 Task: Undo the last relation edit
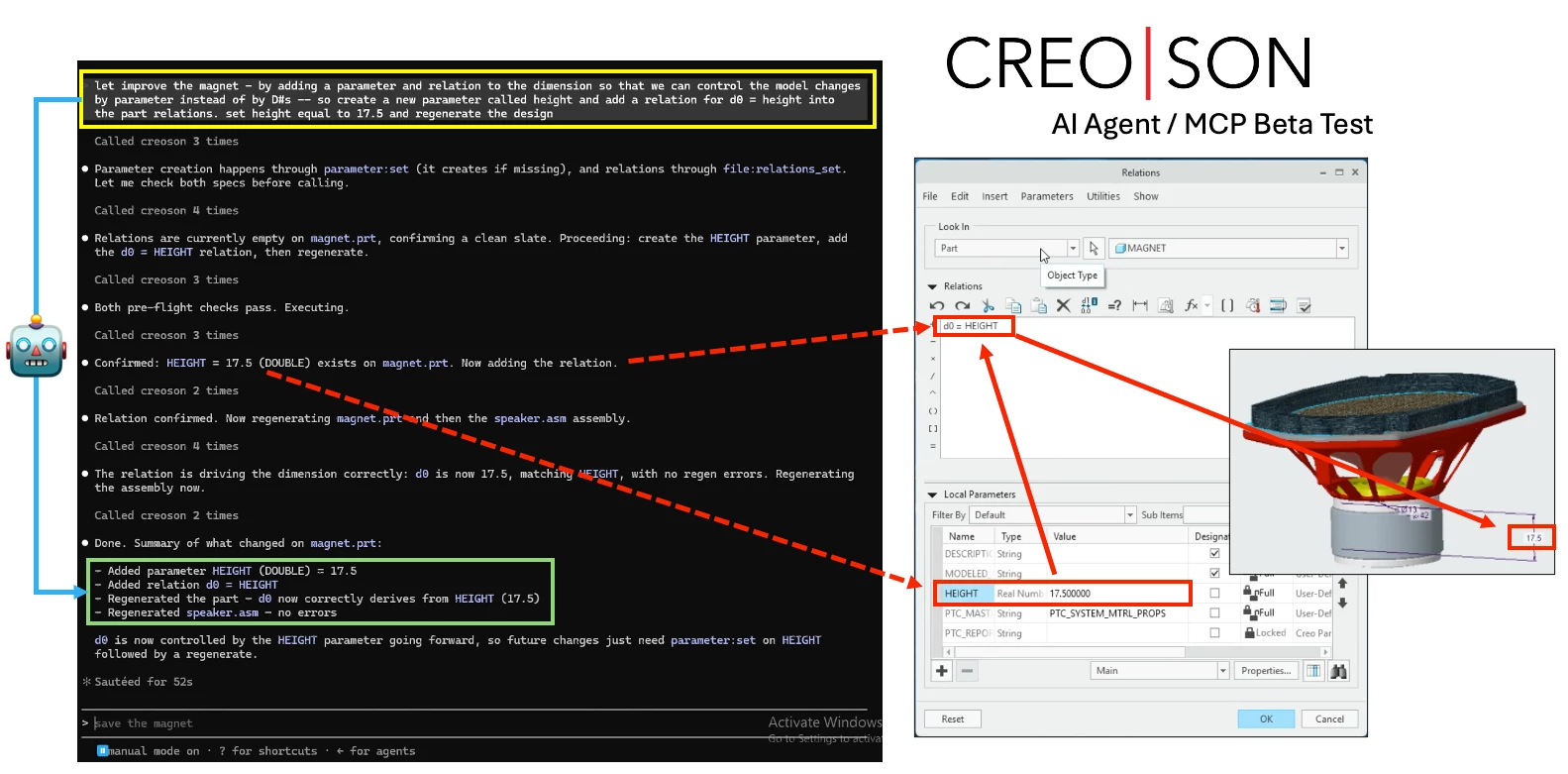[x=937, y=306]
